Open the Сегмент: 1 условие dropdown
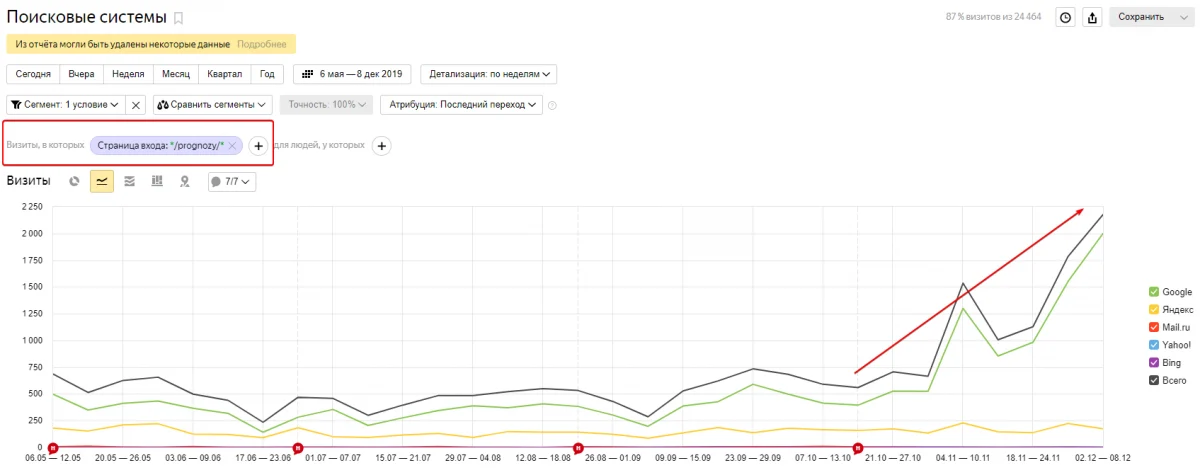Viewport: 1200px width, 475px height. coord(66,104)
